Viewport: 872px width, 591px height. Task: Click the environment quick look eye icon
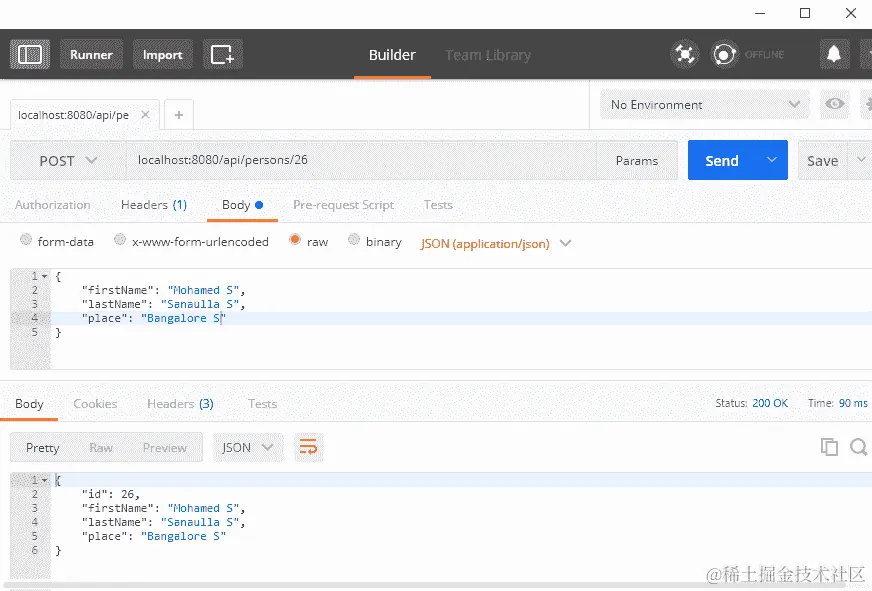click(x=835, y=104)
